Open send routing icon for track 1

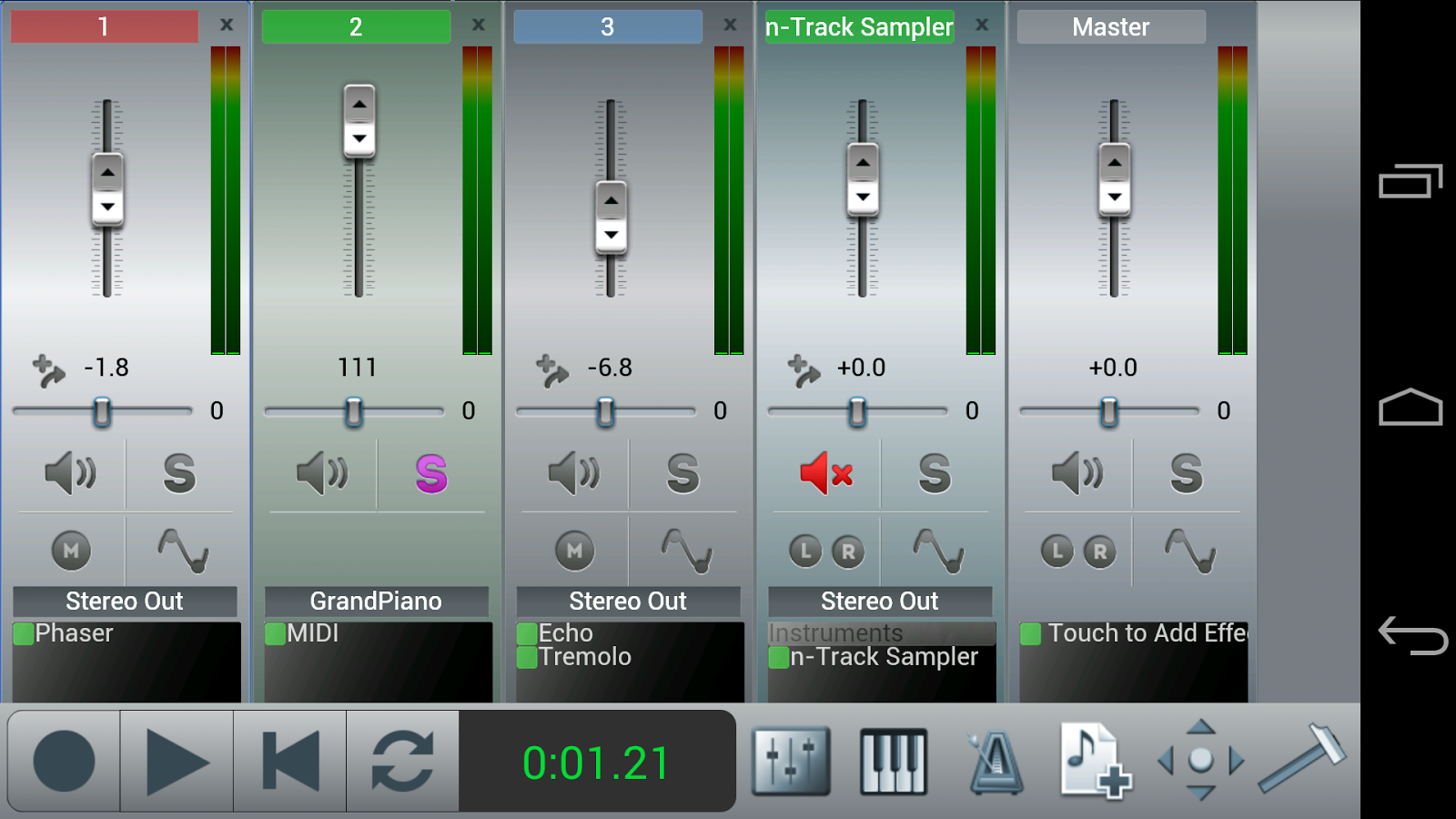(x=48, y=370)
